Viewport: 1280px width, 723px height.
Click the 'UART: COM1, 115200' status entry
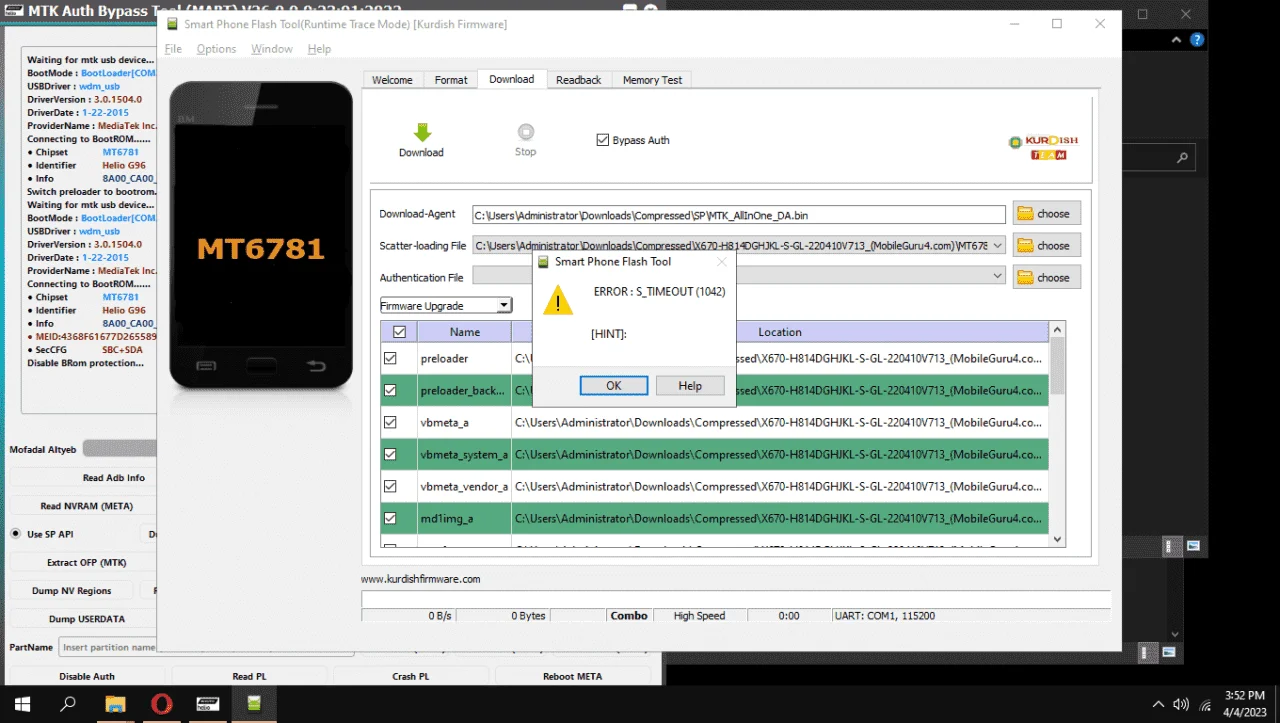[x=885, y=616]
